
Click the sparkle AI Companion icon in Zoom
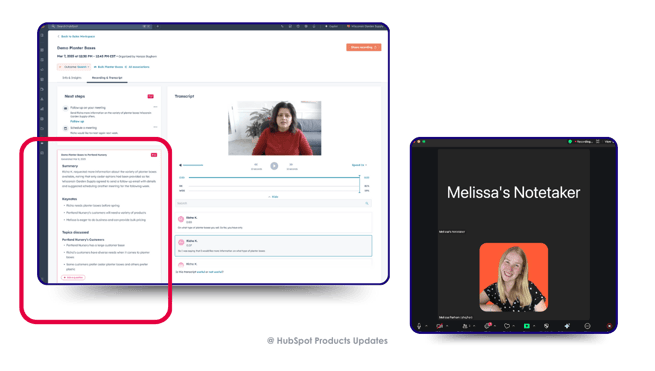[x=567, y=326]
